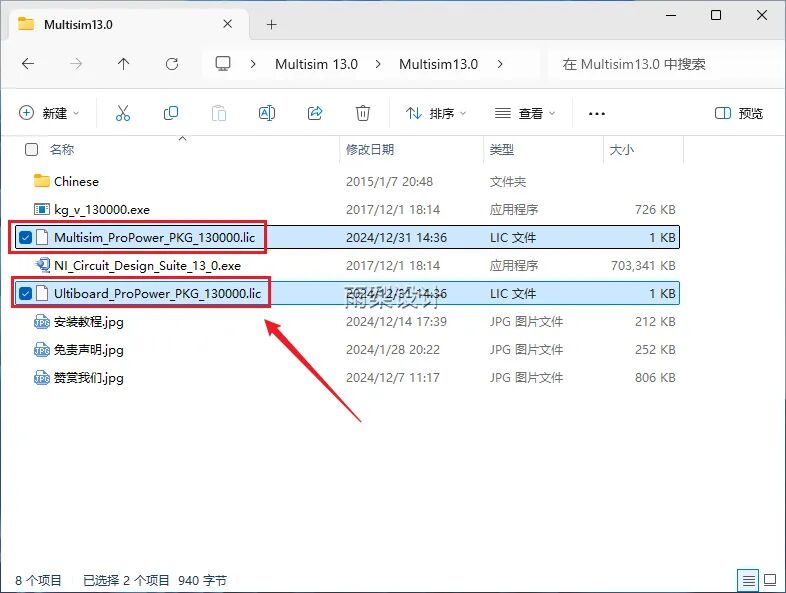The image size is (786, 593).
Task: Click 赞赏我们.jpg image icon
Action: tap(42, 377)
